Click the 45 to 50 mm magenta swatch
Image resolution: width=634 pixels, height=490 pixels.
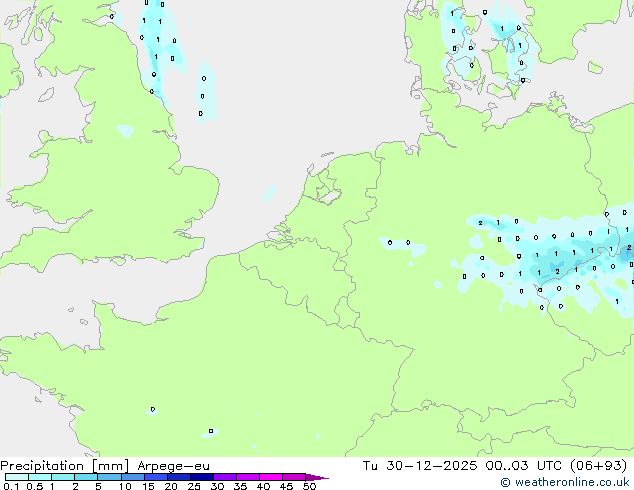coord(294,477)
